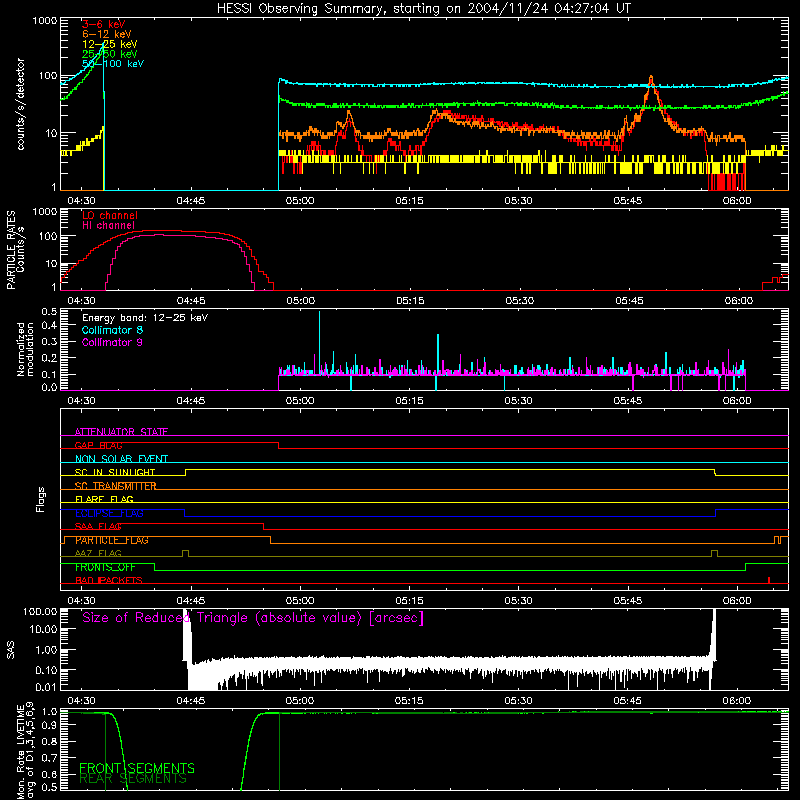The image size is (800, 800).
Task: Click the NON_SOLAR_EVENT flag label
Action: pos(121,459)
